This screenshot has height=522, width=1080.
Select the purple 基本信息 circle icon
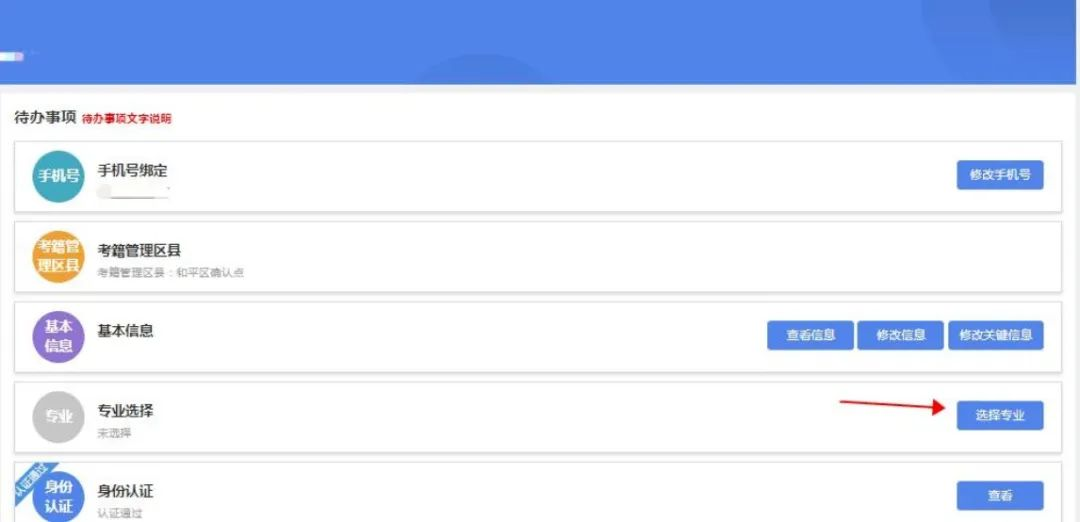pyautogui.click(x=59, y=337)
